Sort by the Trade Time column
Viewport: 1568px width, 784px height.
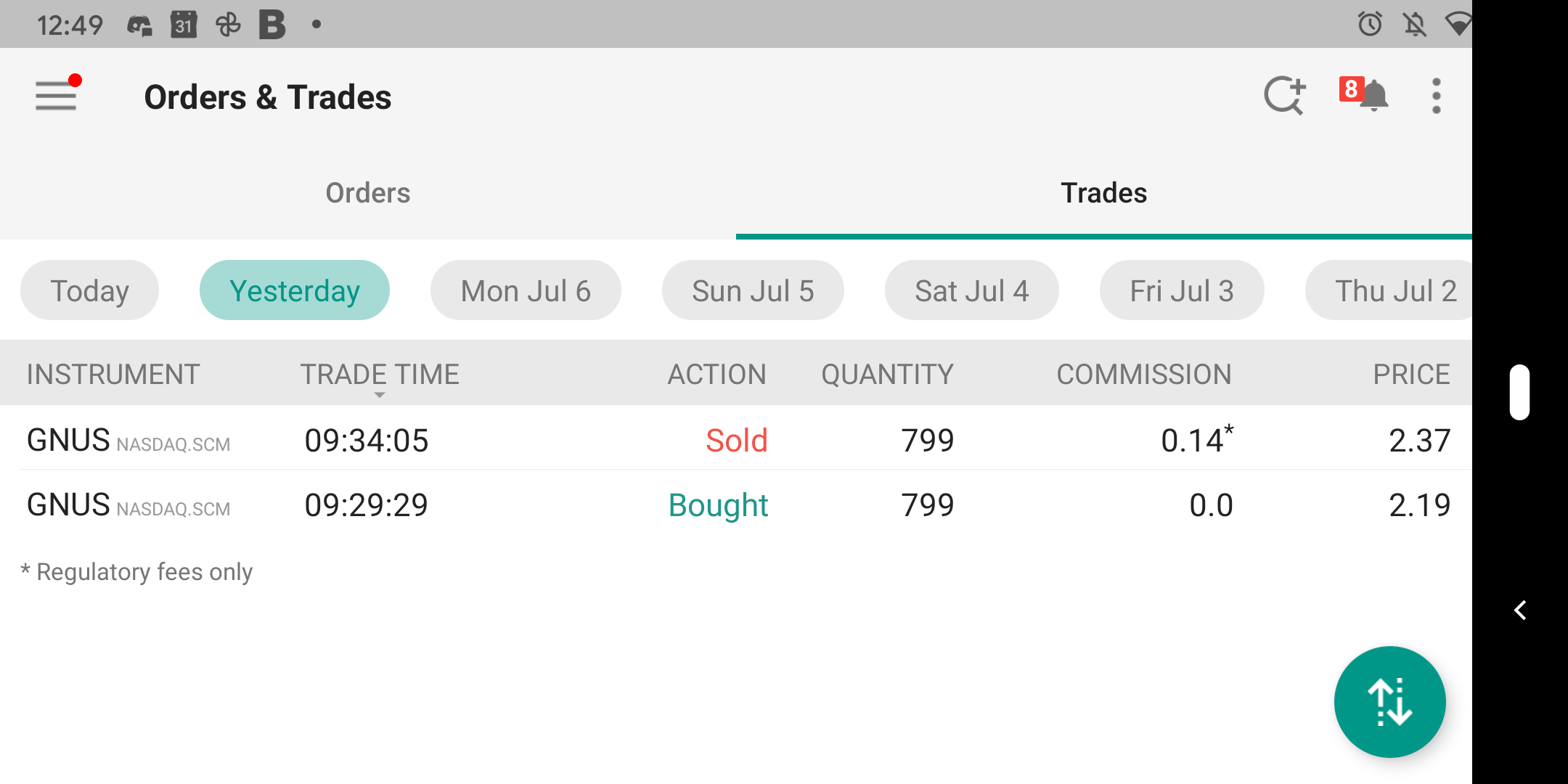click(380, 375)
